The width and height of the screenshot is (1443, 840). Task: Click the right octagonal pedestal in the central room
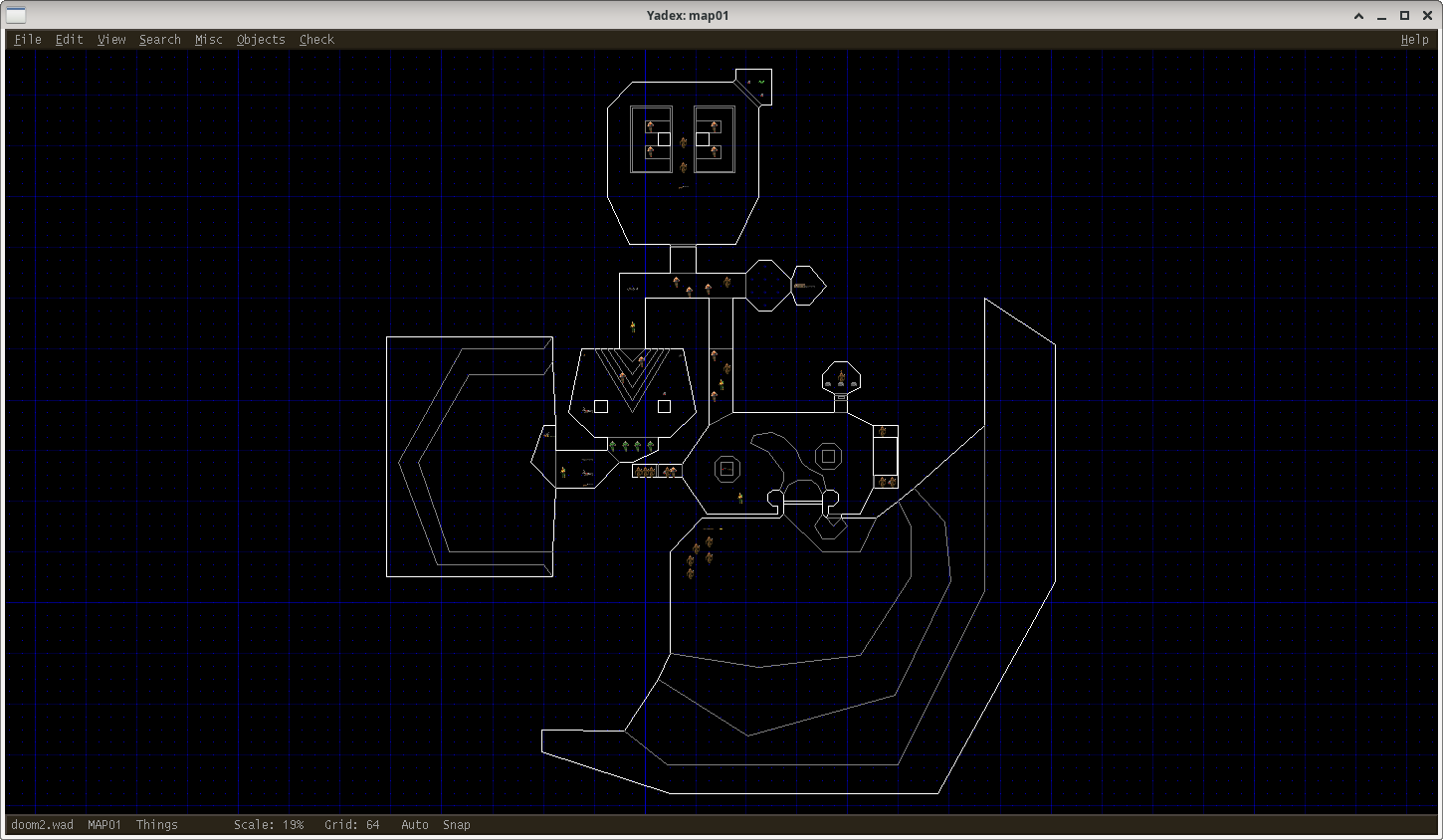[x=828, y=456]
